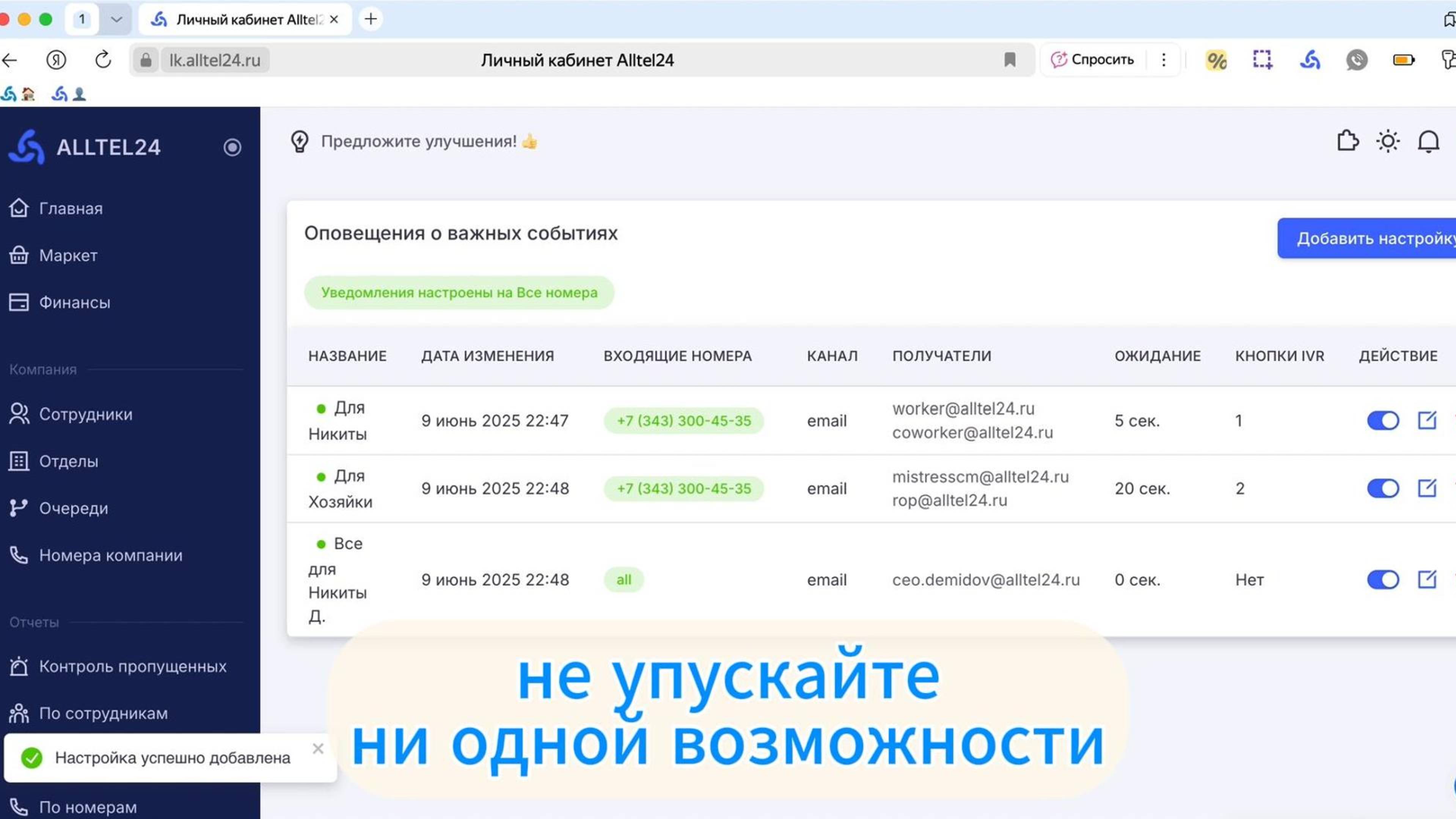Go back in browser
The height and width of the screenshot is (819, 1456).
coord(10,60)
